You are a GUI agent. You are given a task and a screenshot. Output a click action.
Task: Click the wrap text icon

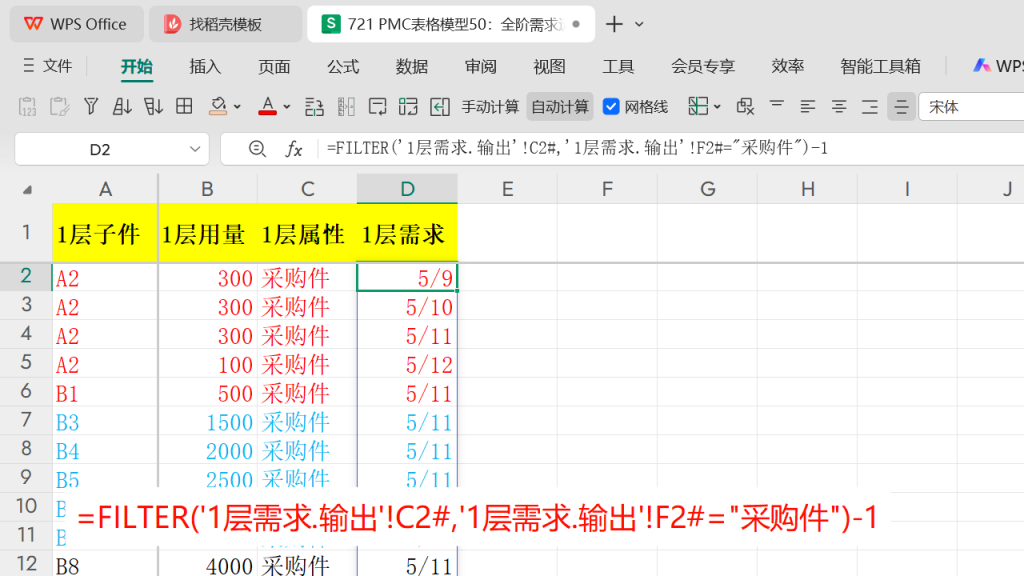tap(377, 106)
